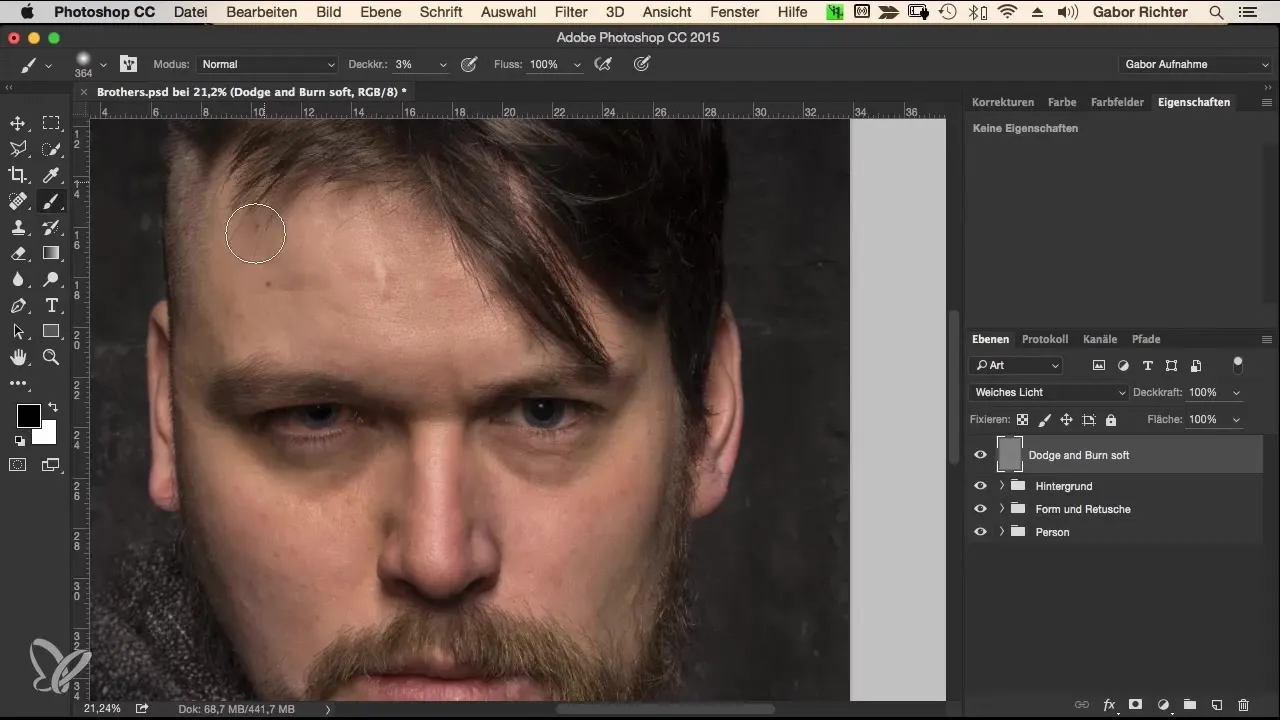Lock transparent pixels of the layer
Image resolution: width=1280 pixels, height=720 pixels.
1022,420
